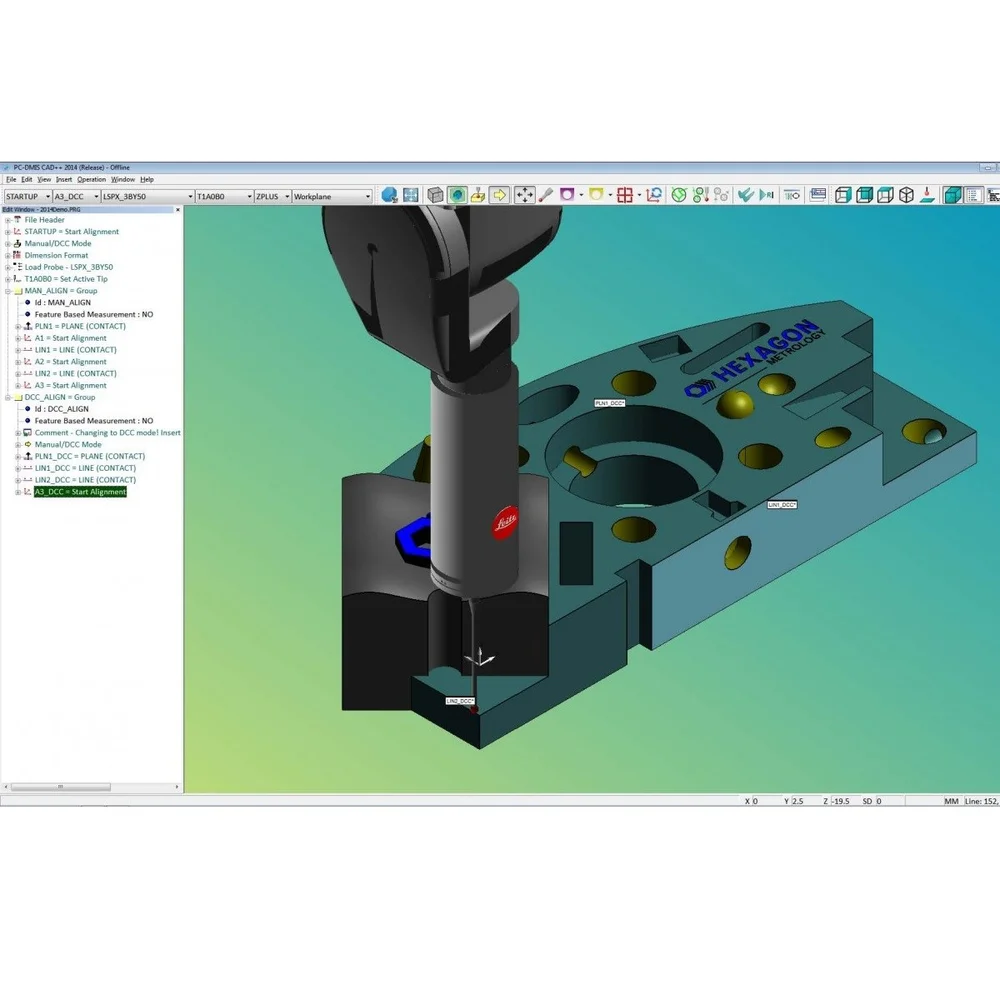
Task: Open the File menu
Action: point(11,180)
